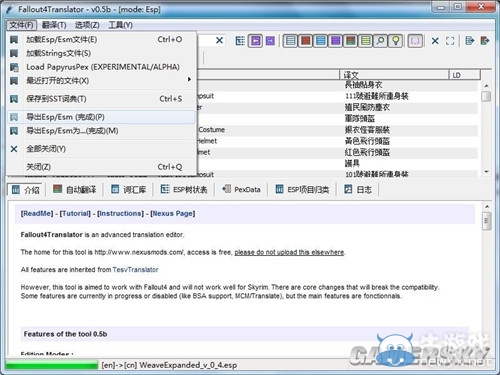Switch to the 自动翻译 tab
The height and width of the screenshot is (375, 500).
tap(74, 190)
